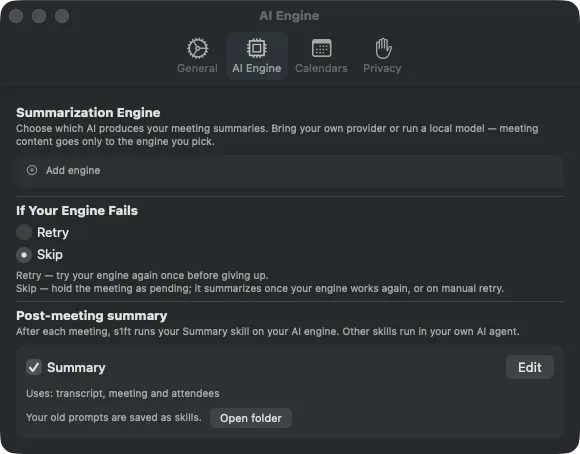Open the Privacy hand icon
580x454 pixels.
coord(383,48)
